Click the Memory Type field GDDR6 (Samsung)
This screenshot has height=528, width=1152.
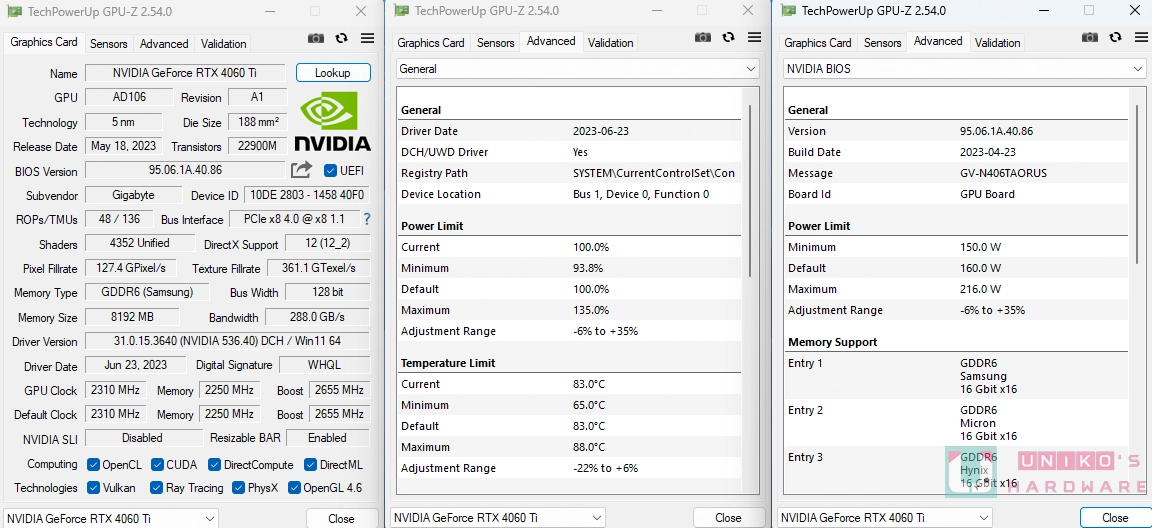click(147, 292)
